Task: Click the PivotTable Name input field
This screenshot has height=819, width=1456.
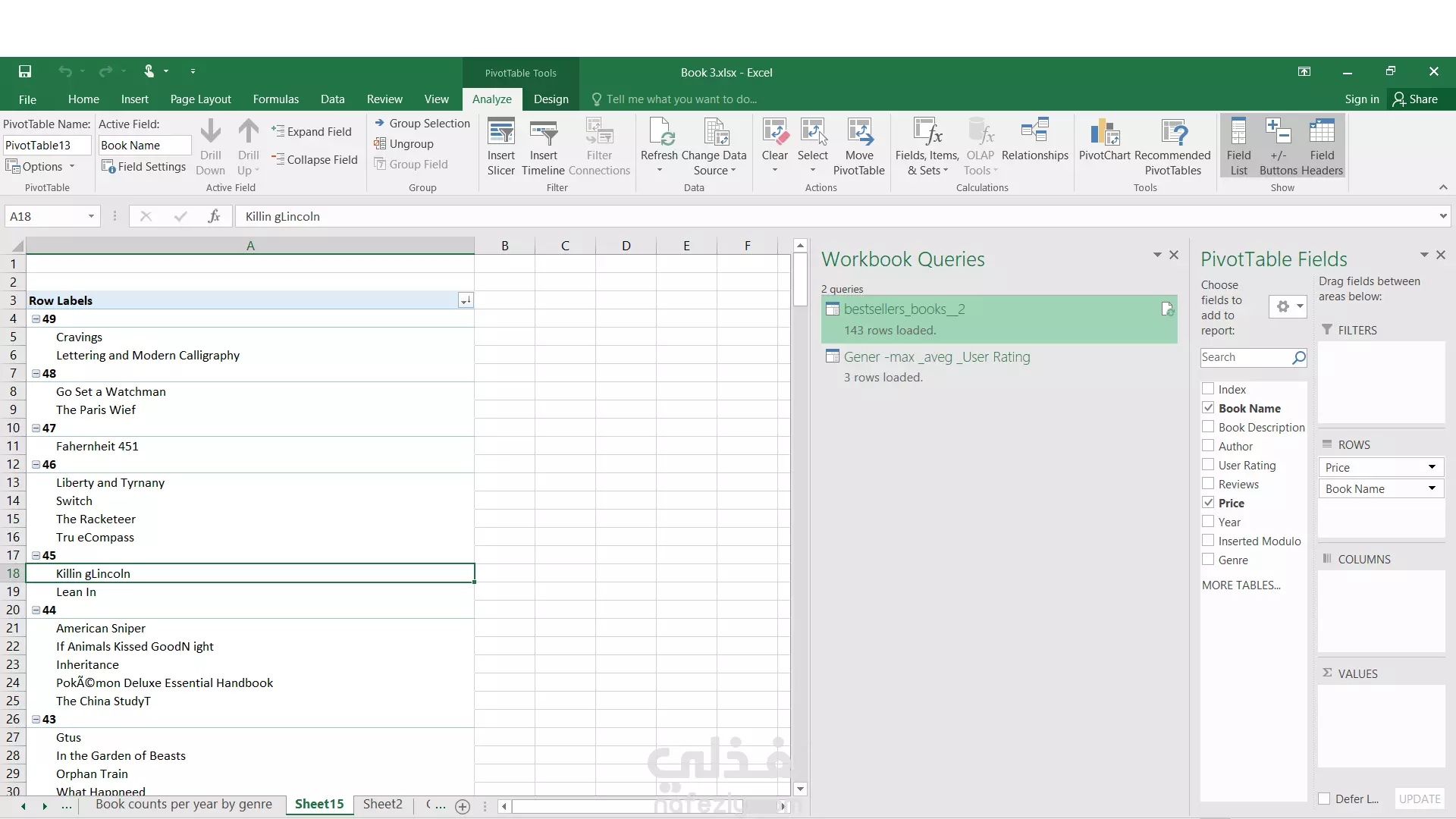Action: click(47, 145)
